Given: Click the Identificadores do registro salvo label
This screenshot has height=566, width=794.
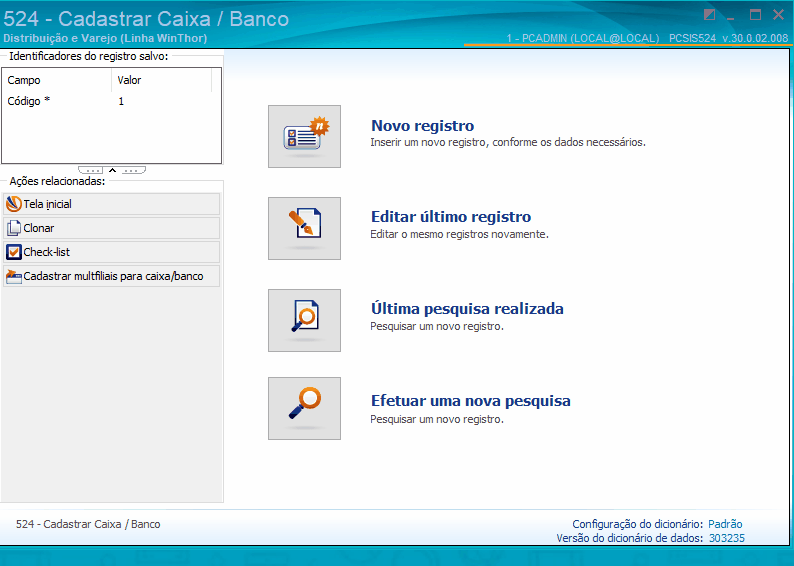Looking at the screenshot, I should point(89,56).
